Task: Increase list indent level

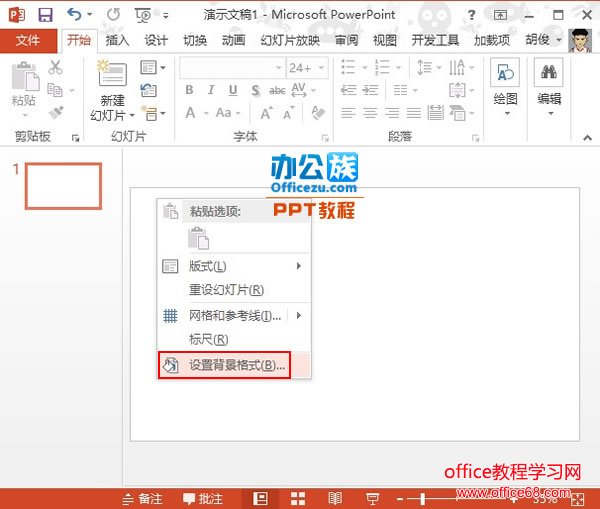Action: click(370, 90)
